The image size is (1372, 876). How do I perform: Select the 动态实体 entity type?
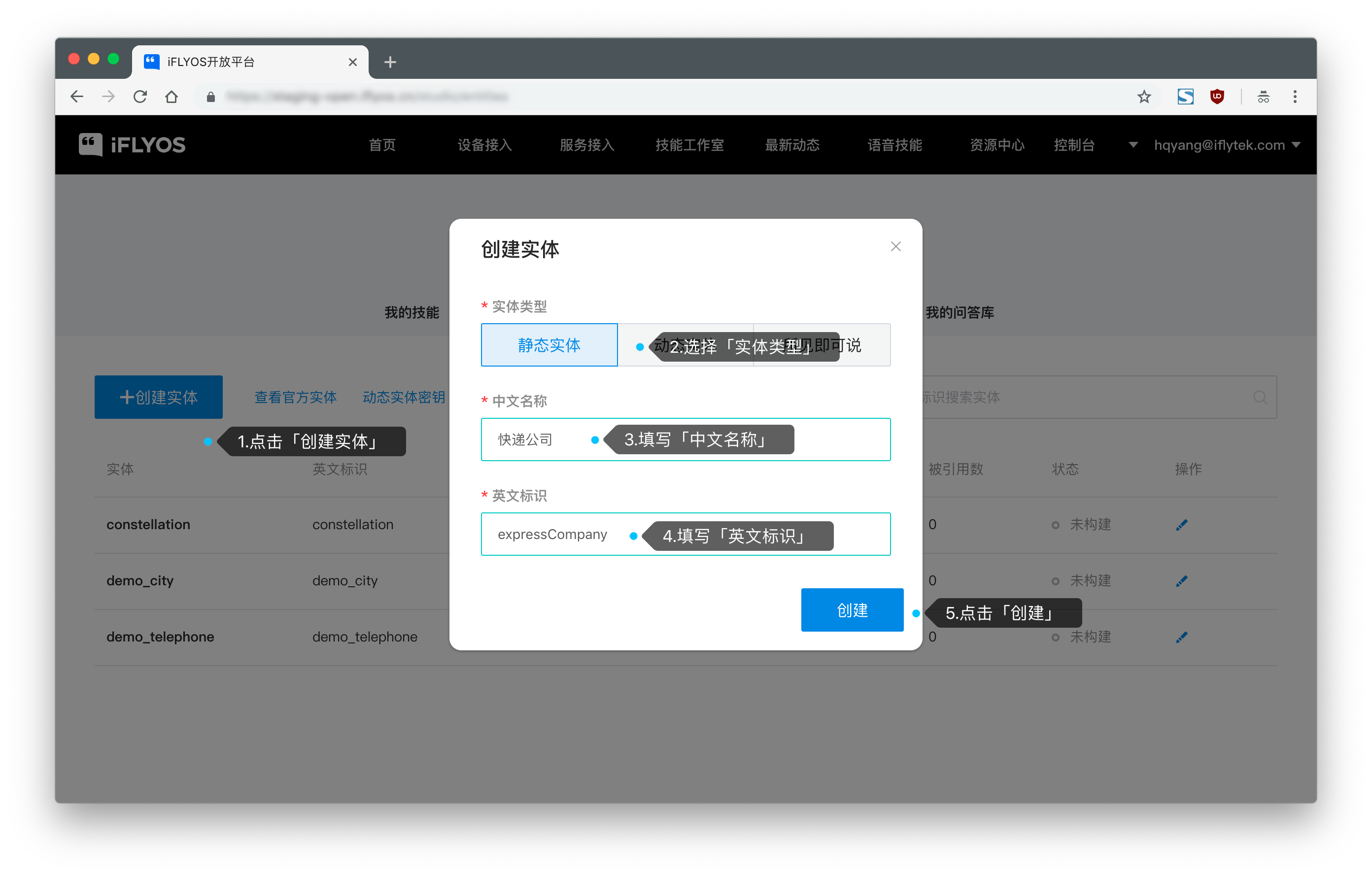(686, 344)
